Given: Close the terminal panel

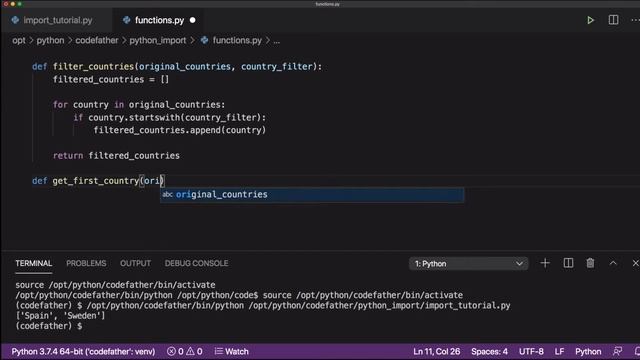Looking at the screenshot, I should click(x=635, y=263).
